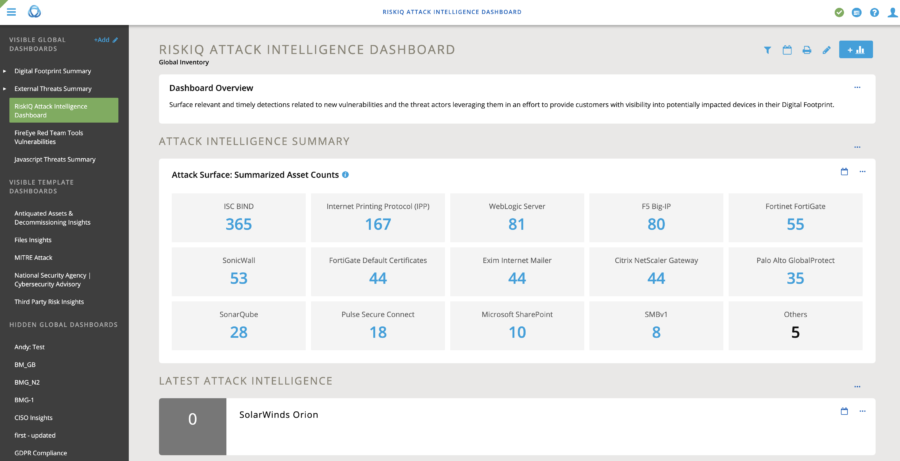
Task: Open National Security Agency Cybersecurity Advisory
Action: [52, 280]
